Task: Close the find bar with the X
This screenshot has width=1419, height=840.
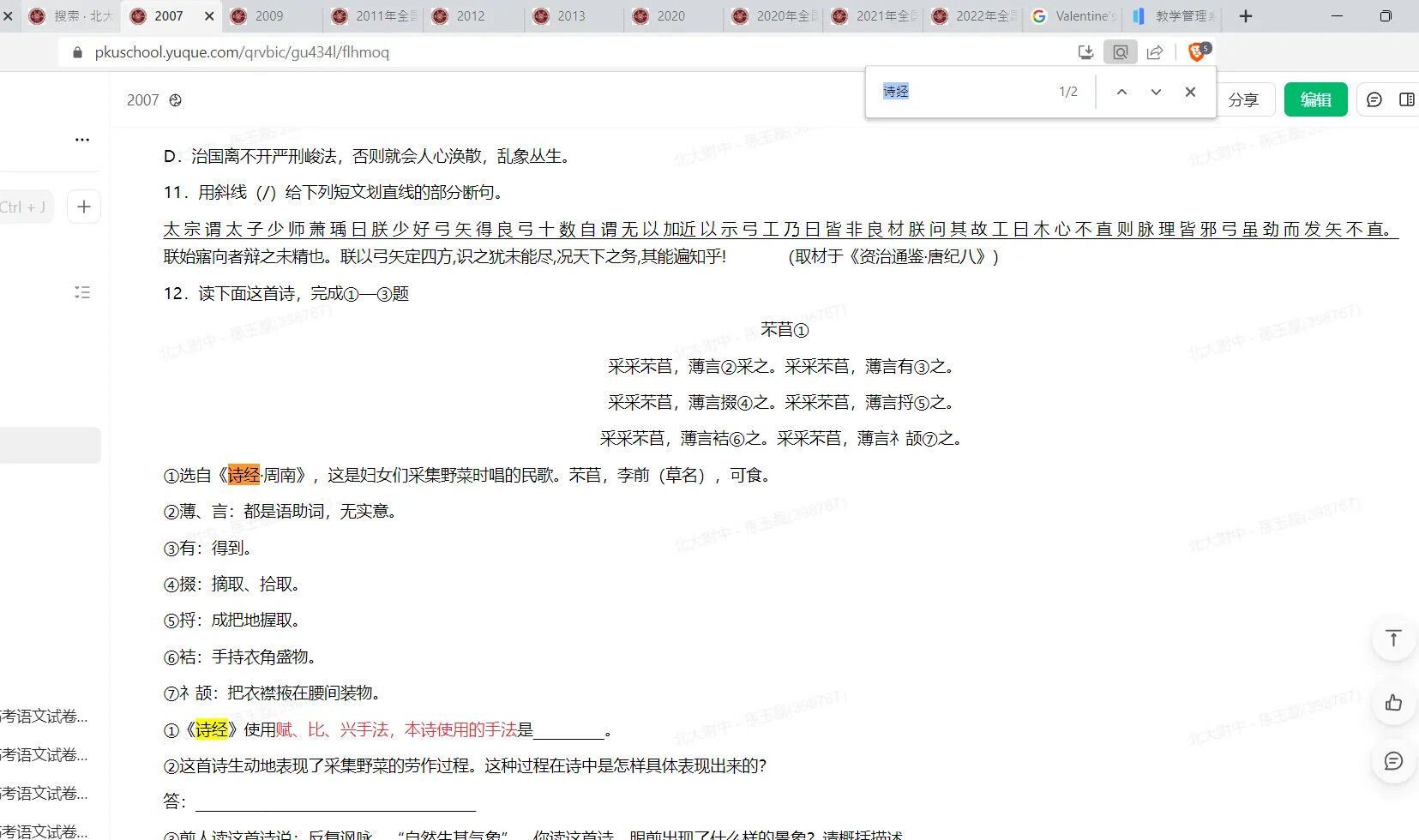Action: pyautogui.click(x=1190, y=92)
